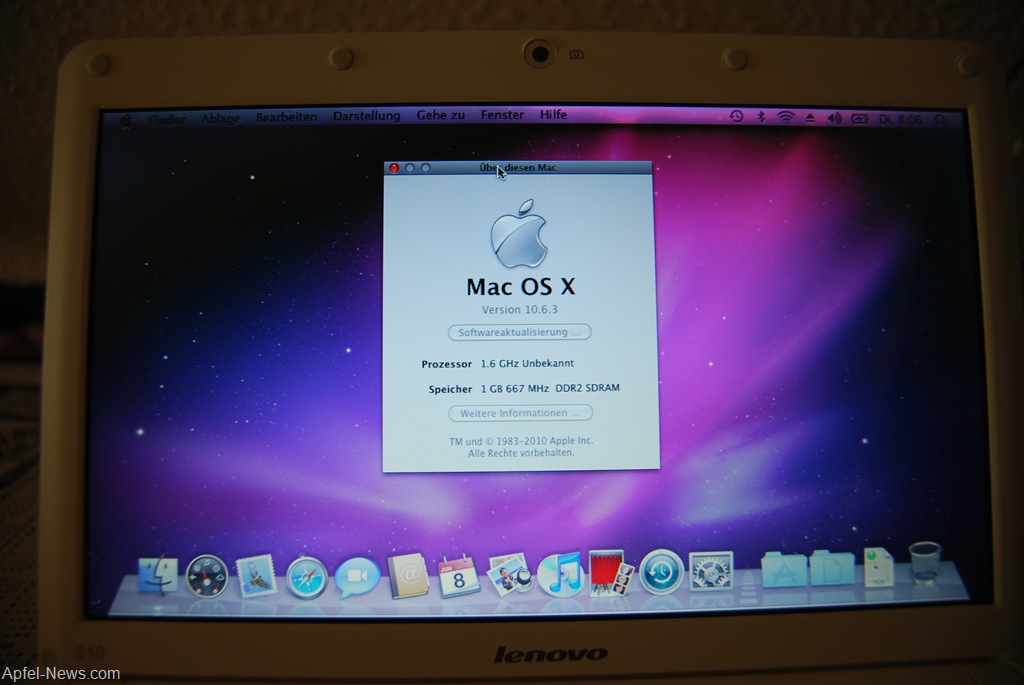
Task: Open the Documents folder stack in Dock
Action: point(831,567)
